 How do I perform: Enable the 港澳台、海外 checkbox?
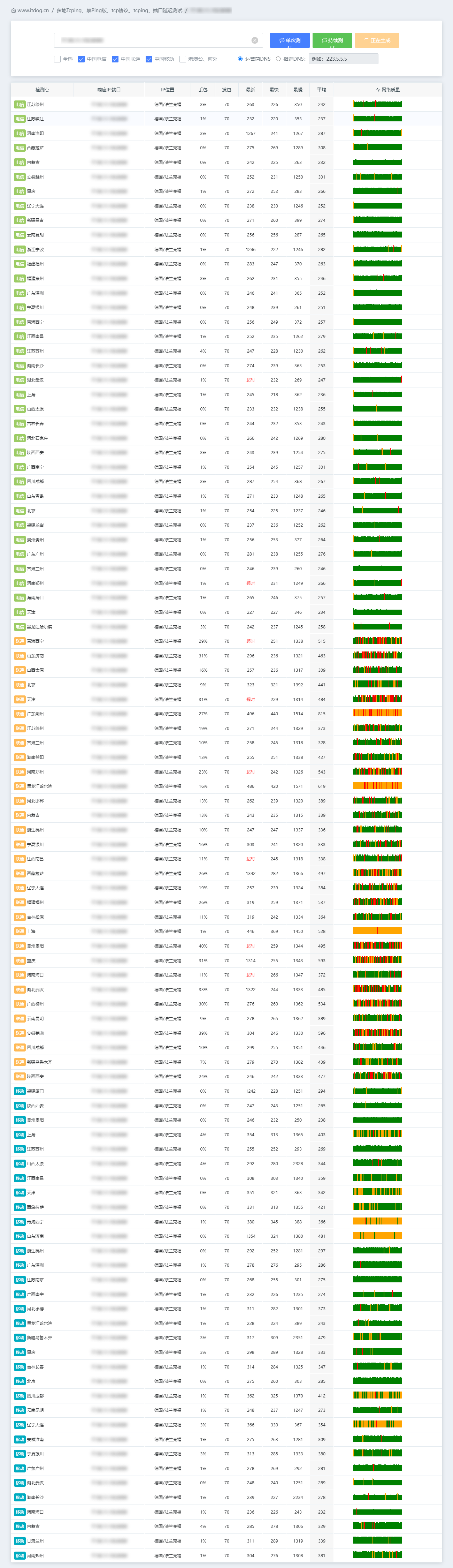183,59
